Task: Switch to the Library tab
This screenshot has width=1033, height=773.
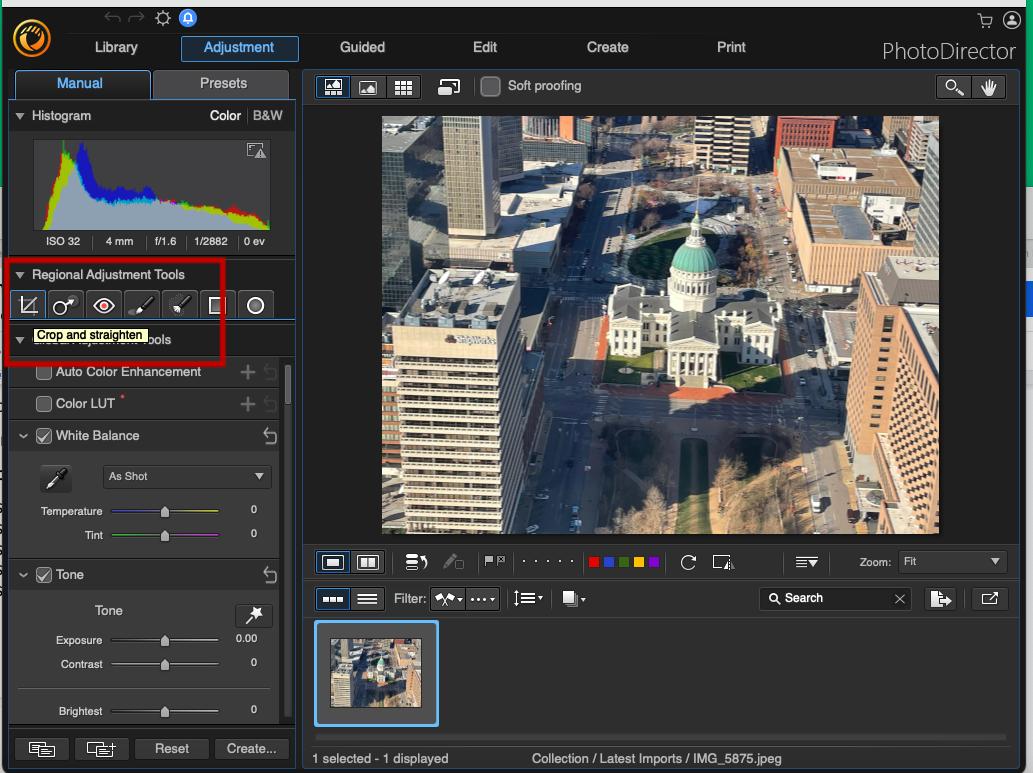Action: 115,47
